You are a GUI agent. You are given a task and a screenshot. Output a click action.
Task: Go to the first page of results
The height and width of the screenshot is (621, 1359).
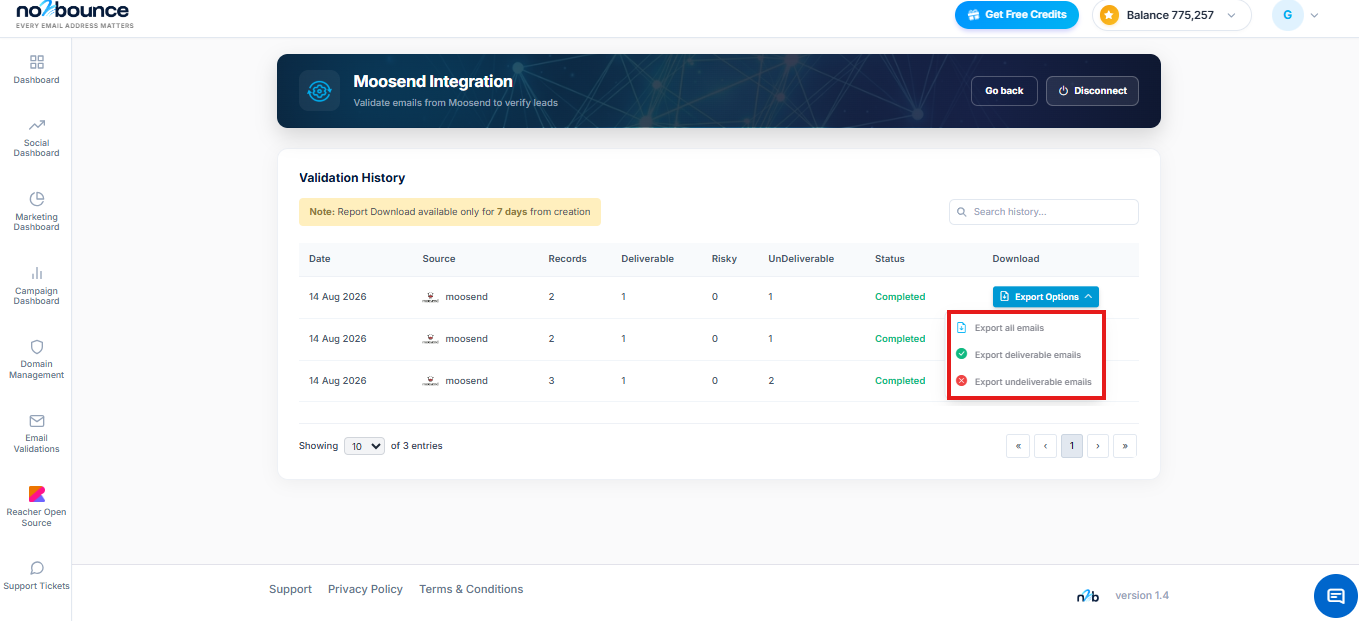click(1018, 446)
